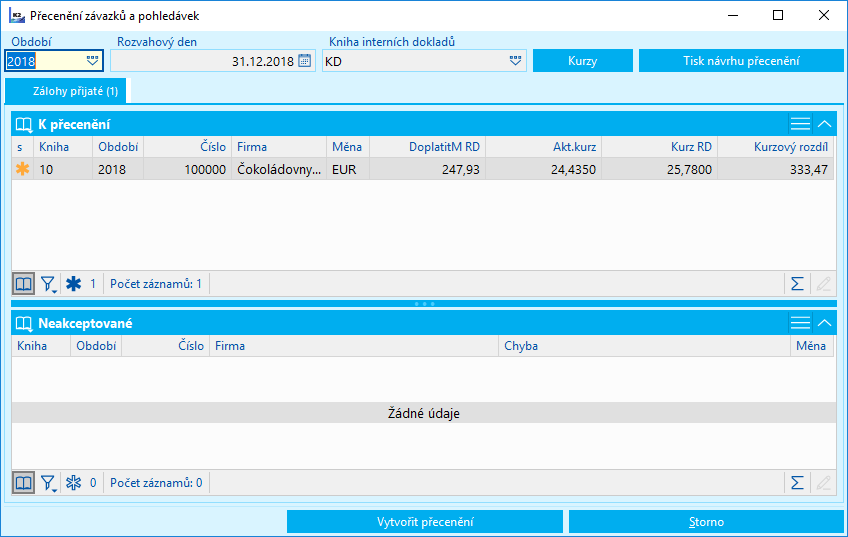Click the EUR currency cell

(x=348, y=169)
